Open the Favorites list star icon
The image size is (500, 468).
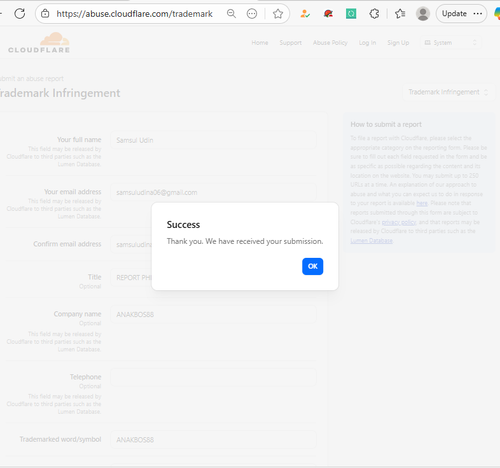click(x=400, y=14)
